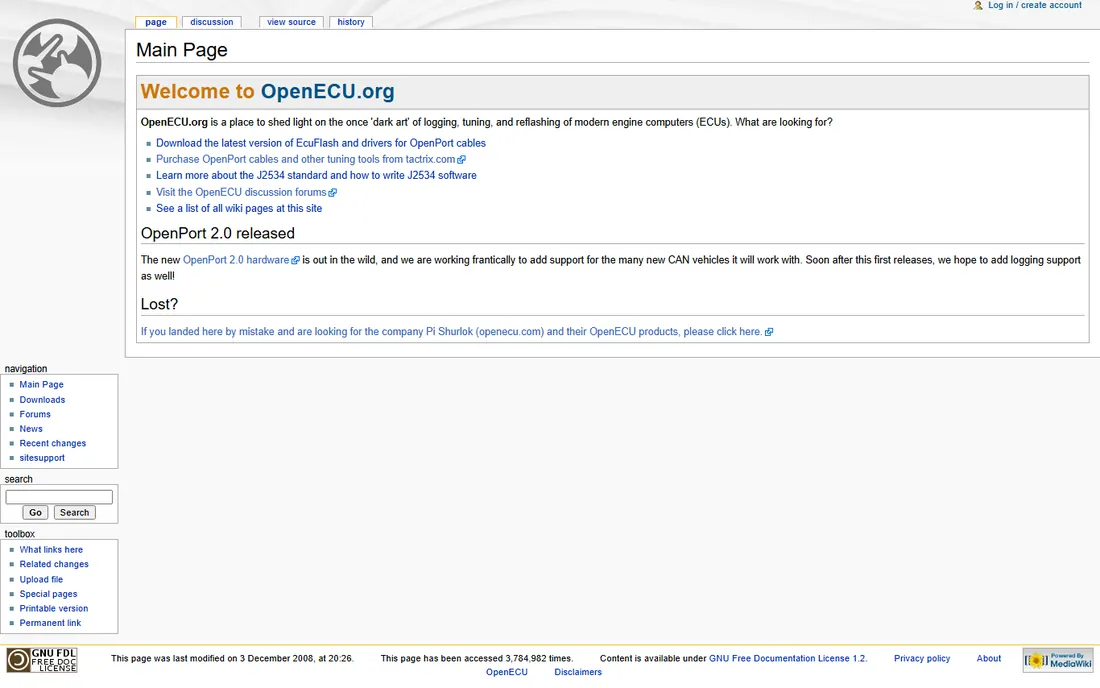This screenshot has width=1100, height=688.
Task: Open sitesupport in navigation sidebar
Action: tap(42, 458)
